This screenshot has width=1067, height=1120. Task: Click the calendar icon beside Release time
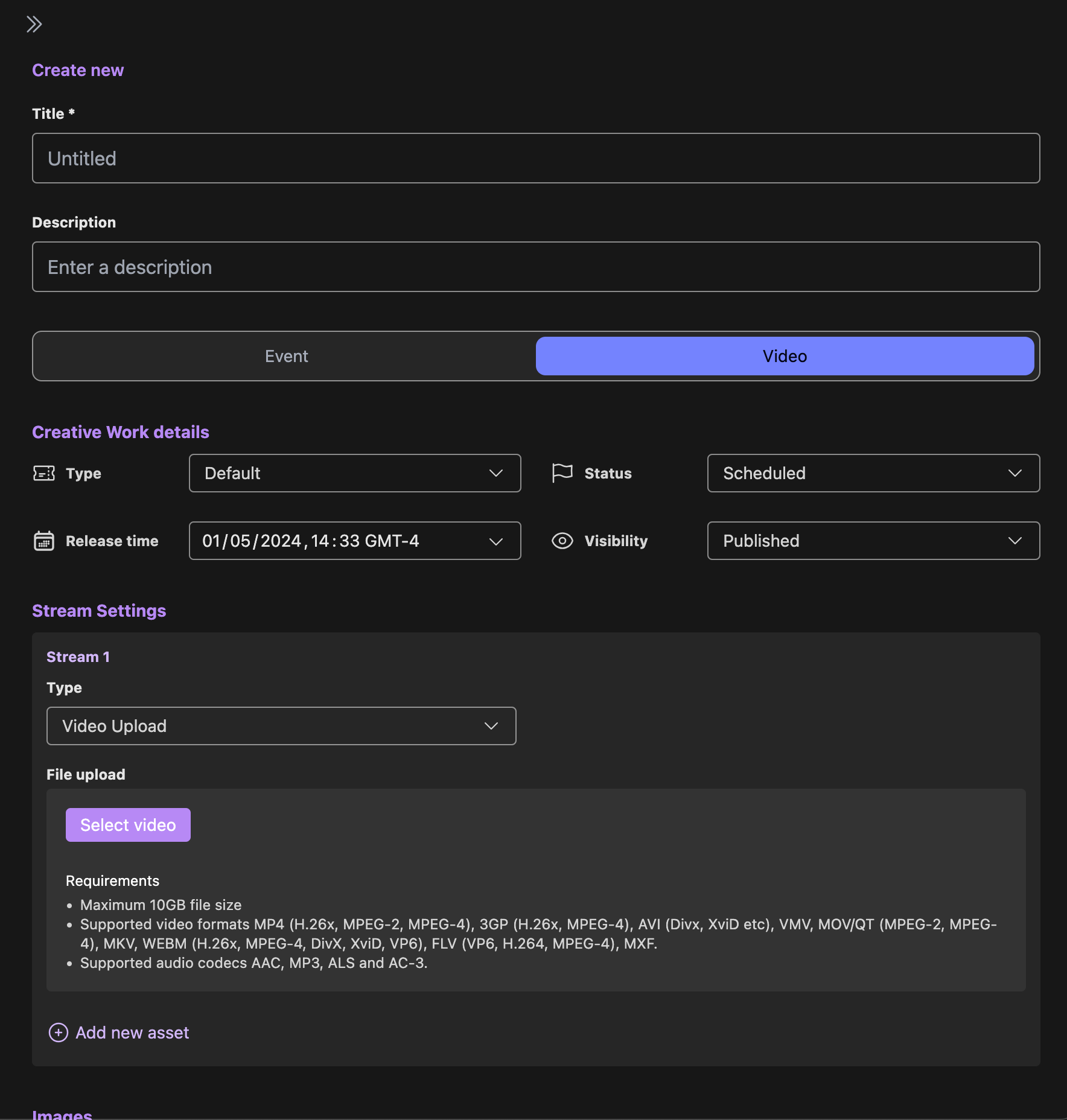click(x=44, y=541)
